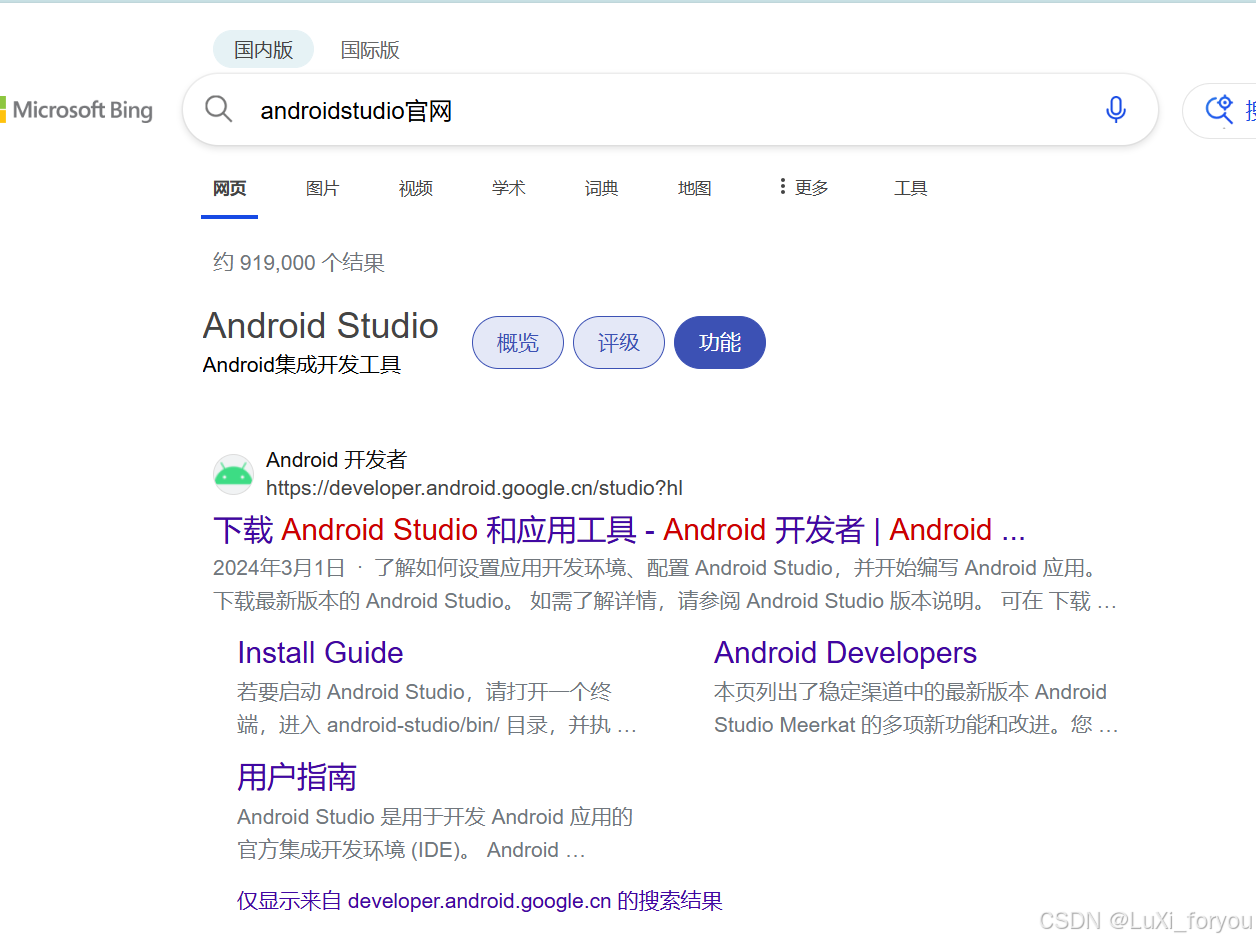
Task: Click the 2024年3月1日 result date
Action: 279,568
